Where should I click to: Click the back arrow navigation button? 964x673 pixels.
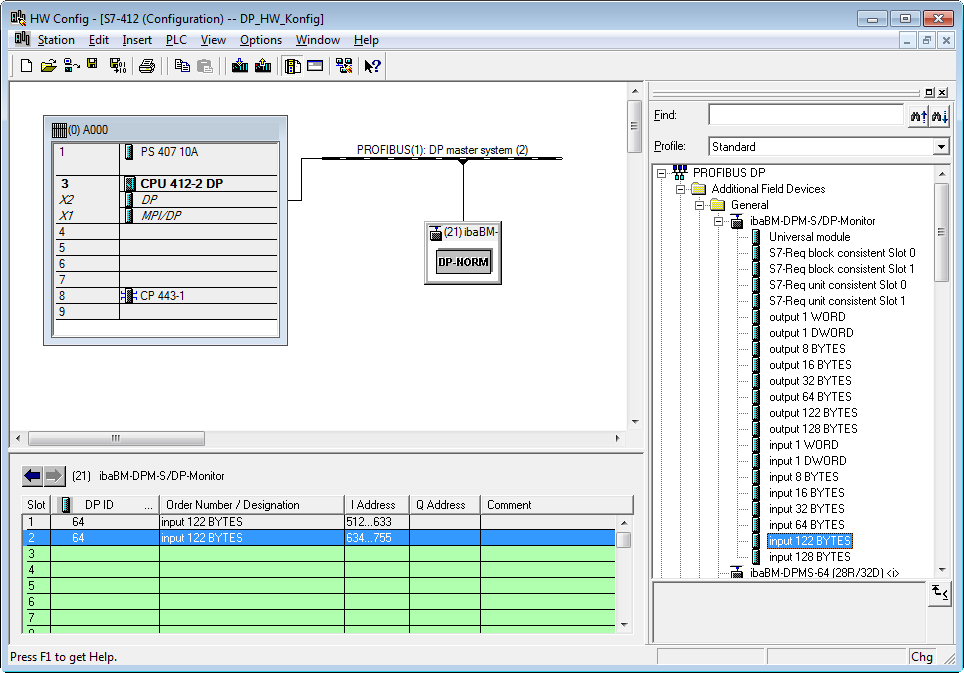32,475
